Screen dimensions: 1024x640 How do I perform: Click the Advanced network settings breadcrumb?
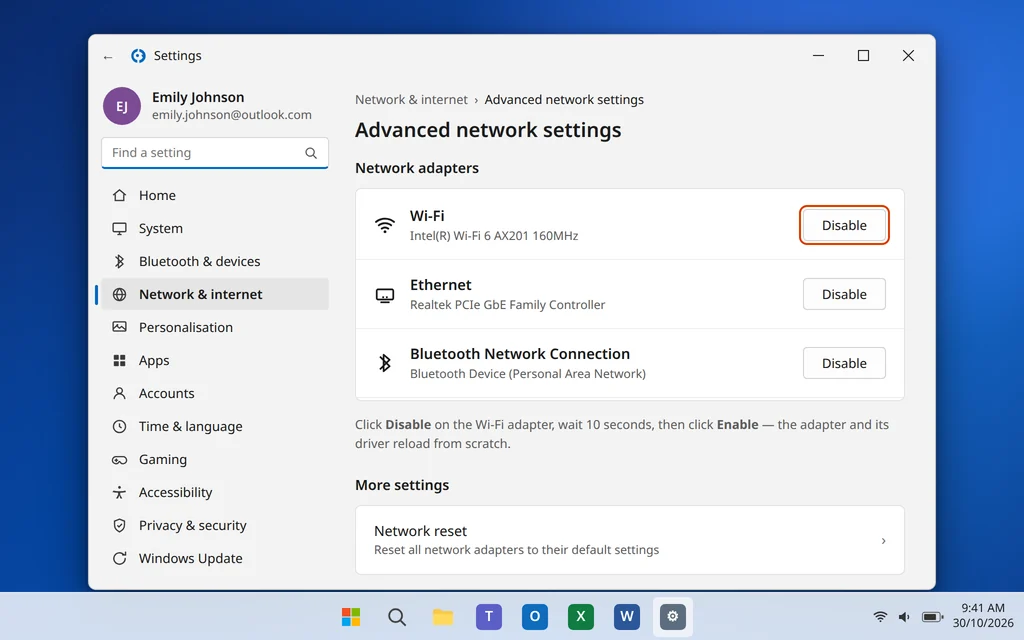point(564,100)
